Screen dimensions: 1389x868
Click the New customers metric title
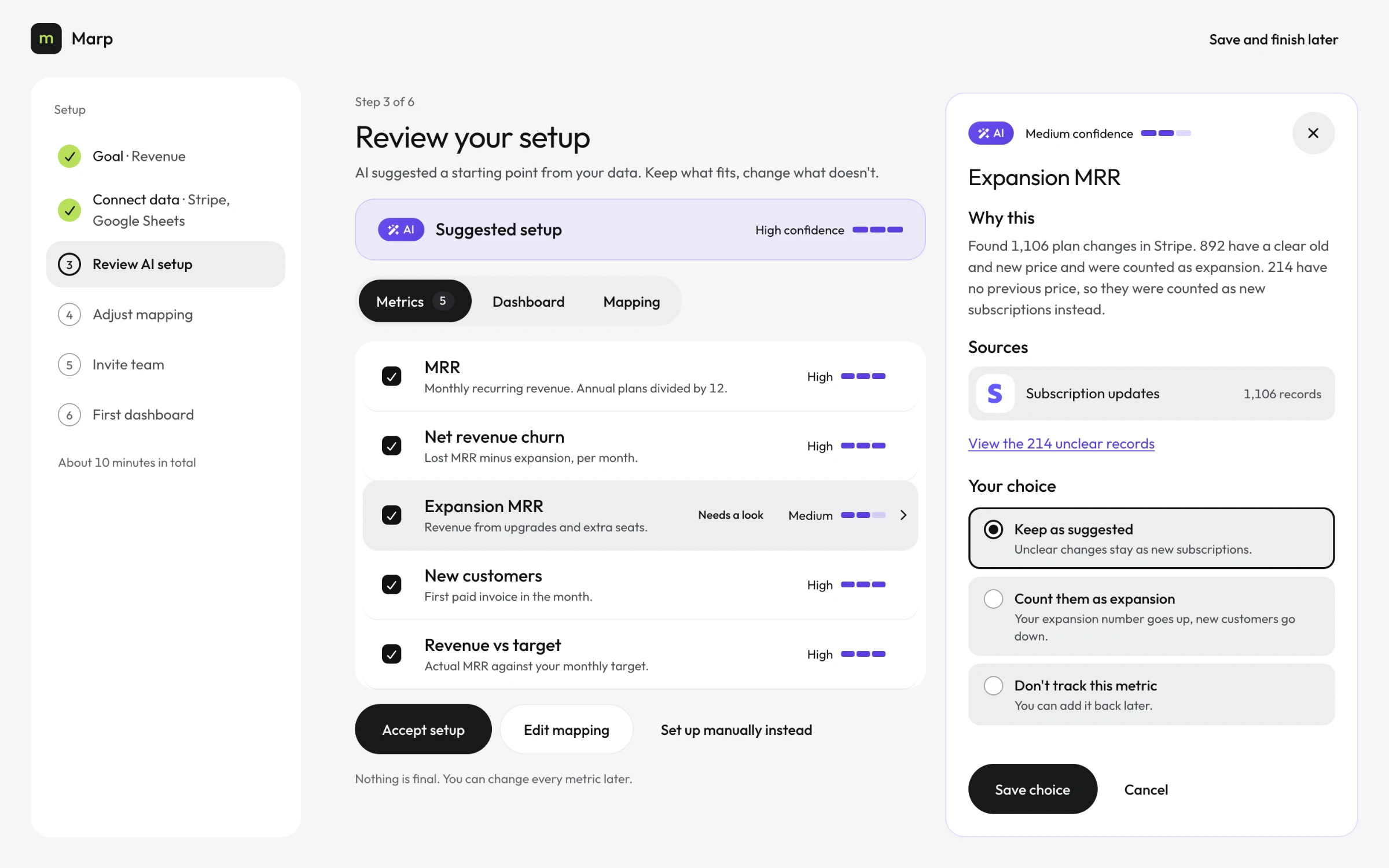click(483, 576)
